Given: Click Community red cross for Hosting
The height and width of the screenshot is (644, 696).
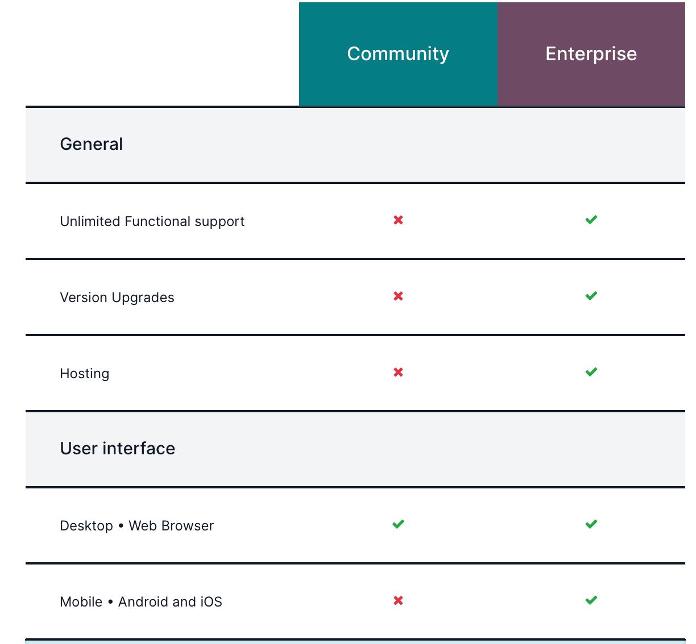Looking at the screenshot, I should tap(398, 372).
